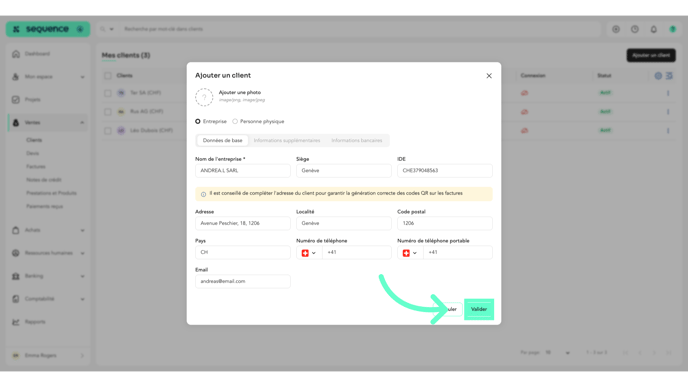The width and height of the screenshot is (688, 387).
Task: Open the search filter dropdown arrow
Action: click(111, 29)
